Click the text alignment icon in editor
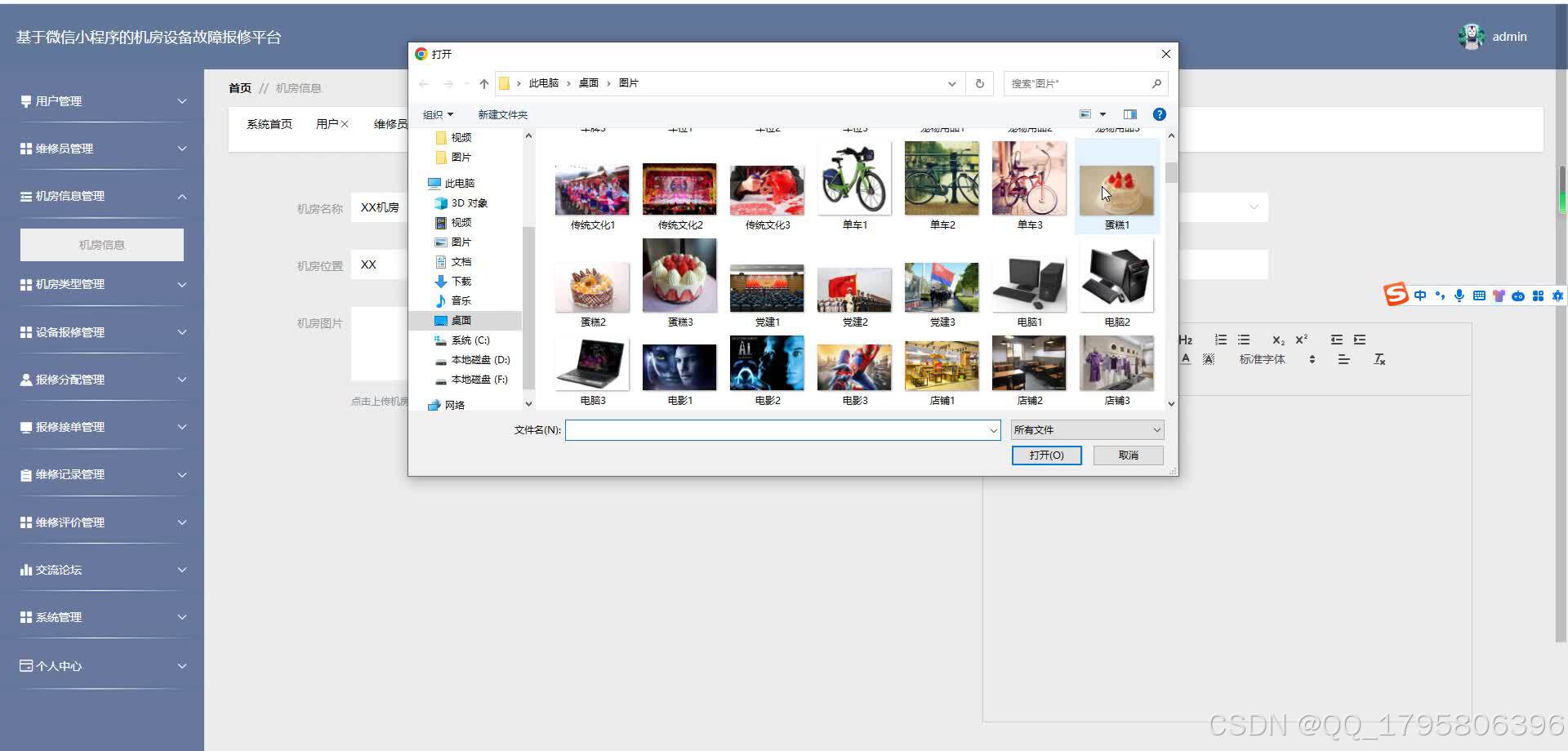Image resolution: width=1568 pixels, height=751 pixels. click(1343, 359)
